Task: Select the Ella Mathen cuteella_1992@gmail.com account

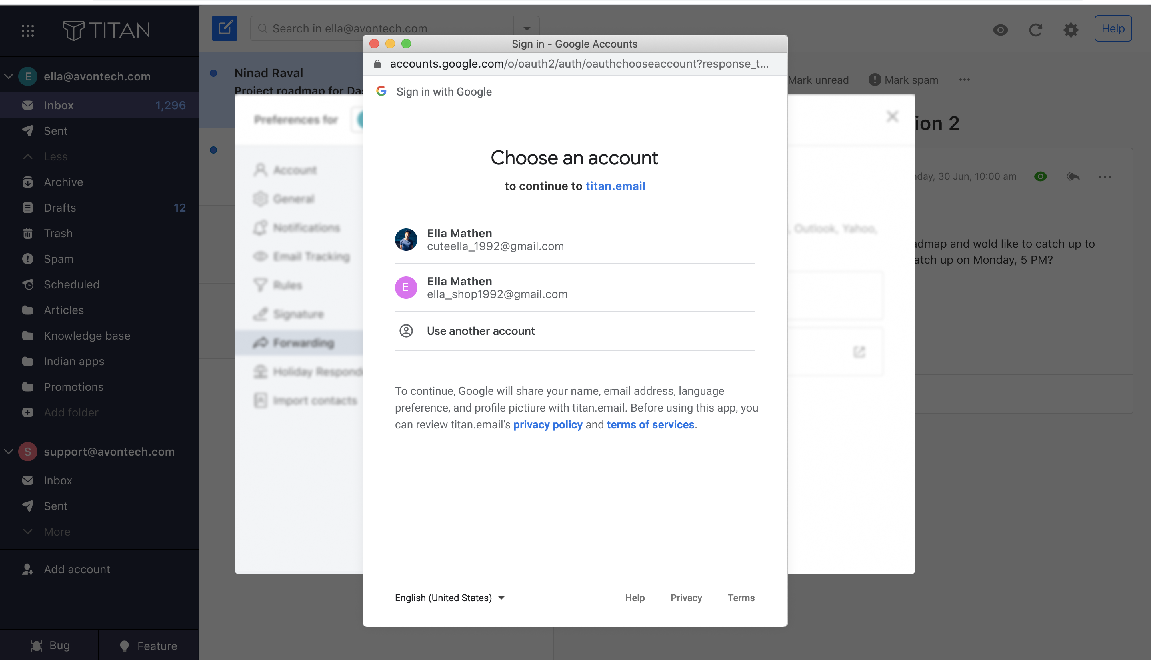Action: (575, 239)
